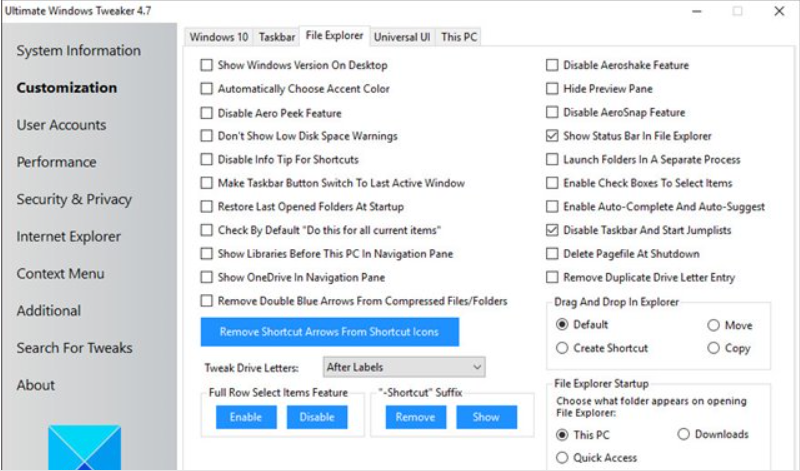Open System Information section

coord(79,51)
